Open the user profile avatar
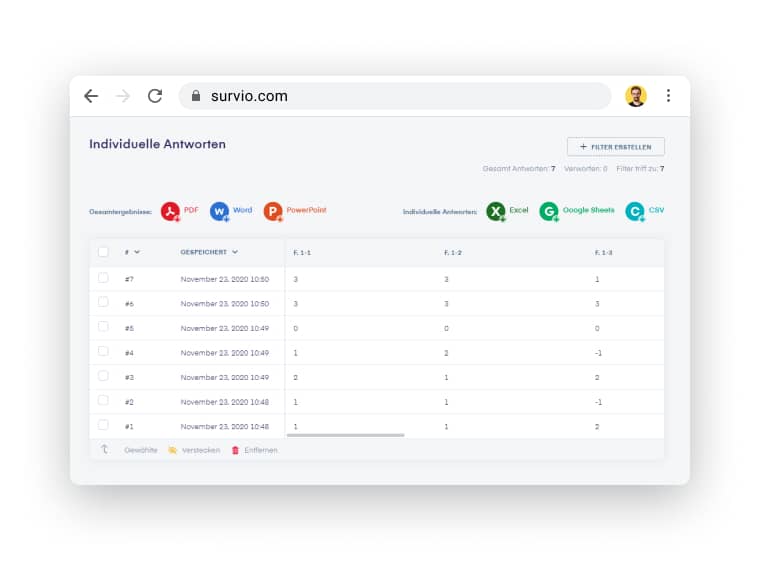 636,96
